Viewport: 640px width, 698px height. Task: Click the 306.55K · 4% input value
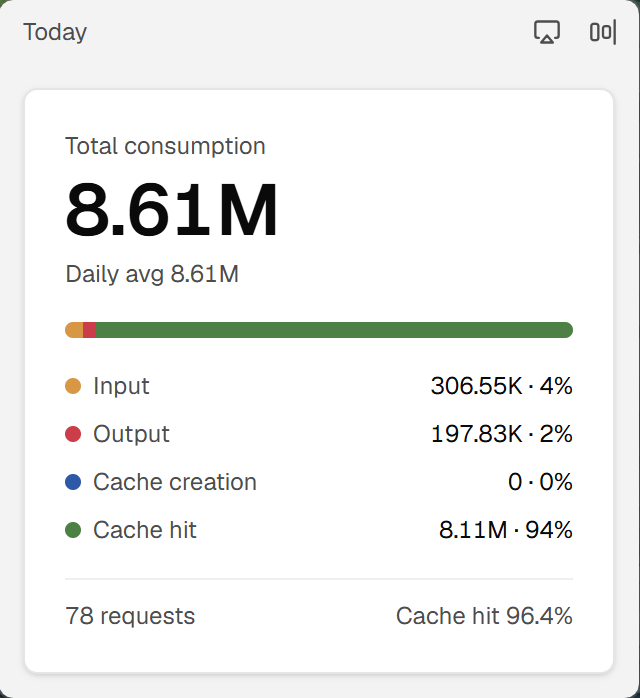502,386
